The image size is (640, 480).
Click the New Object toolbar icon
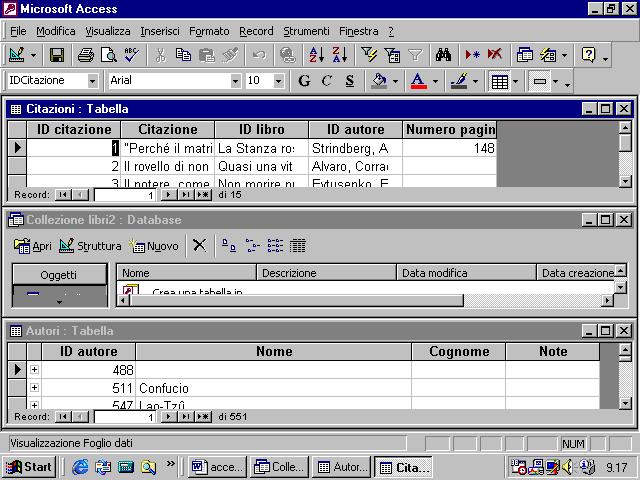click(548, 55)
